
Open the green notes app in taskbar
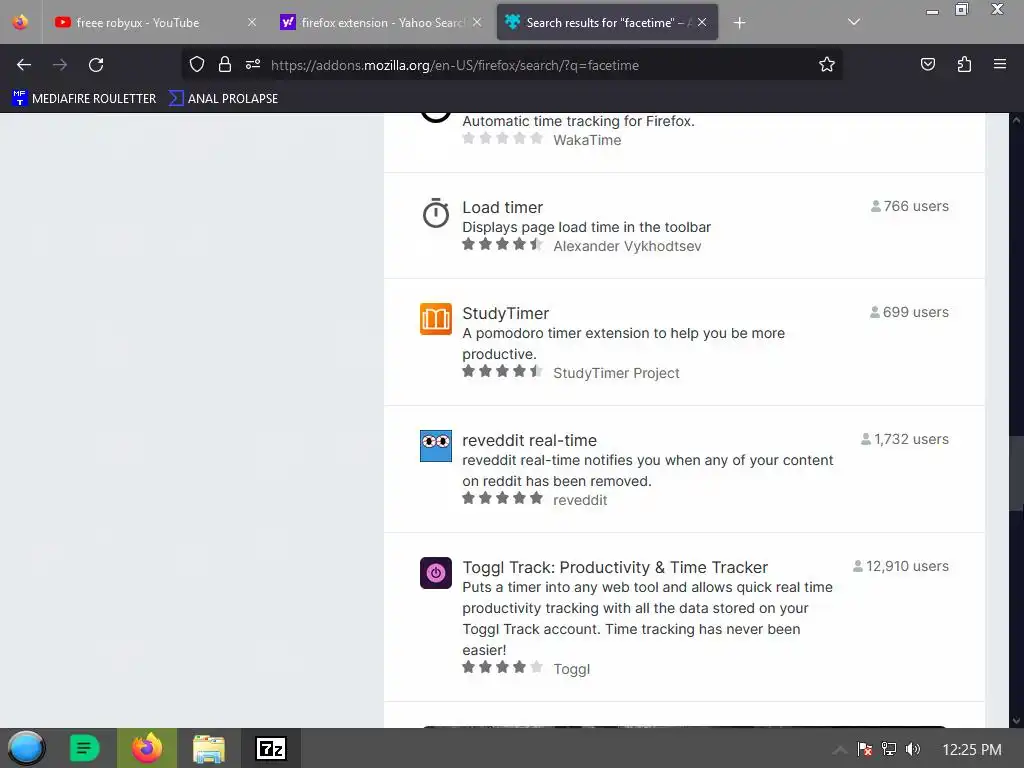(84, 748)
